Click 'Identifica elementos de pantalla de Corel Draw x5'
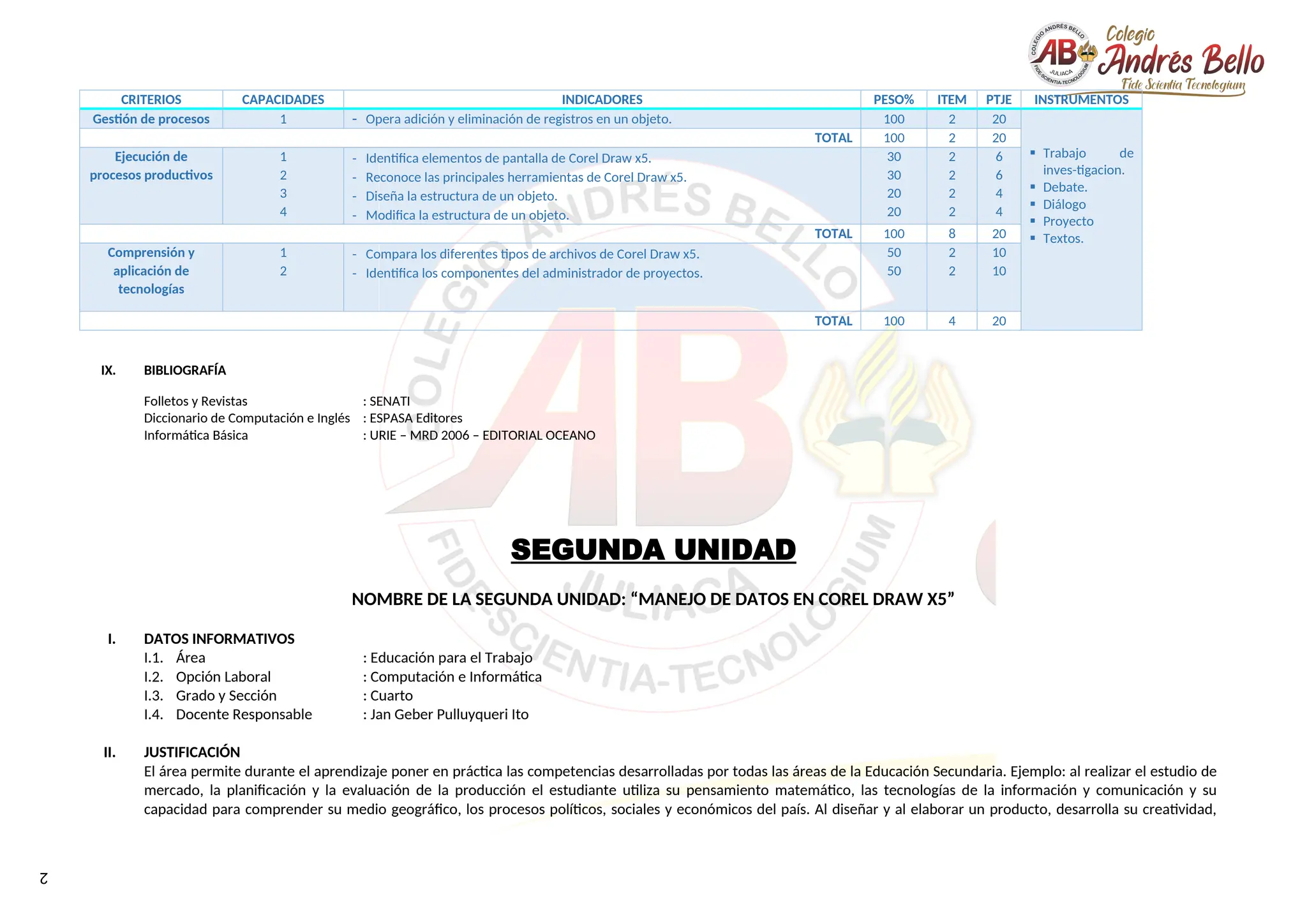The width and height of the screenshot is (1307, 924). [508, 158]
